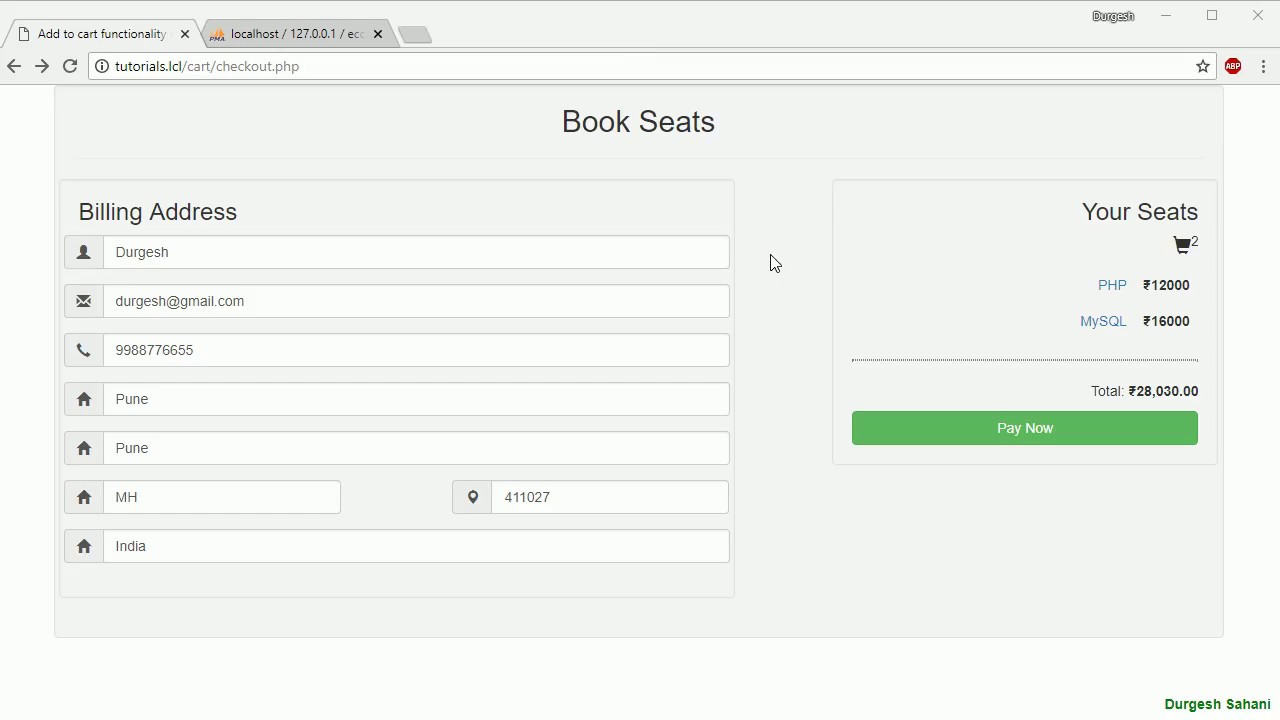Click the map pin icon beside zip code
Screen dimensions: 1280x720
click(472, 497)
